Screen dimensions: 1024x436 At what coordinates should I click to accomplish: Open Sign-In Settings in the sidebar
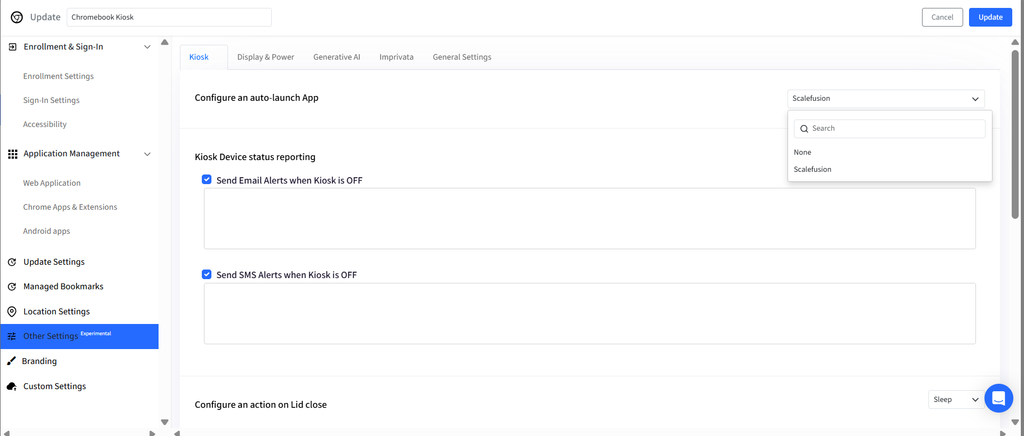51,101
